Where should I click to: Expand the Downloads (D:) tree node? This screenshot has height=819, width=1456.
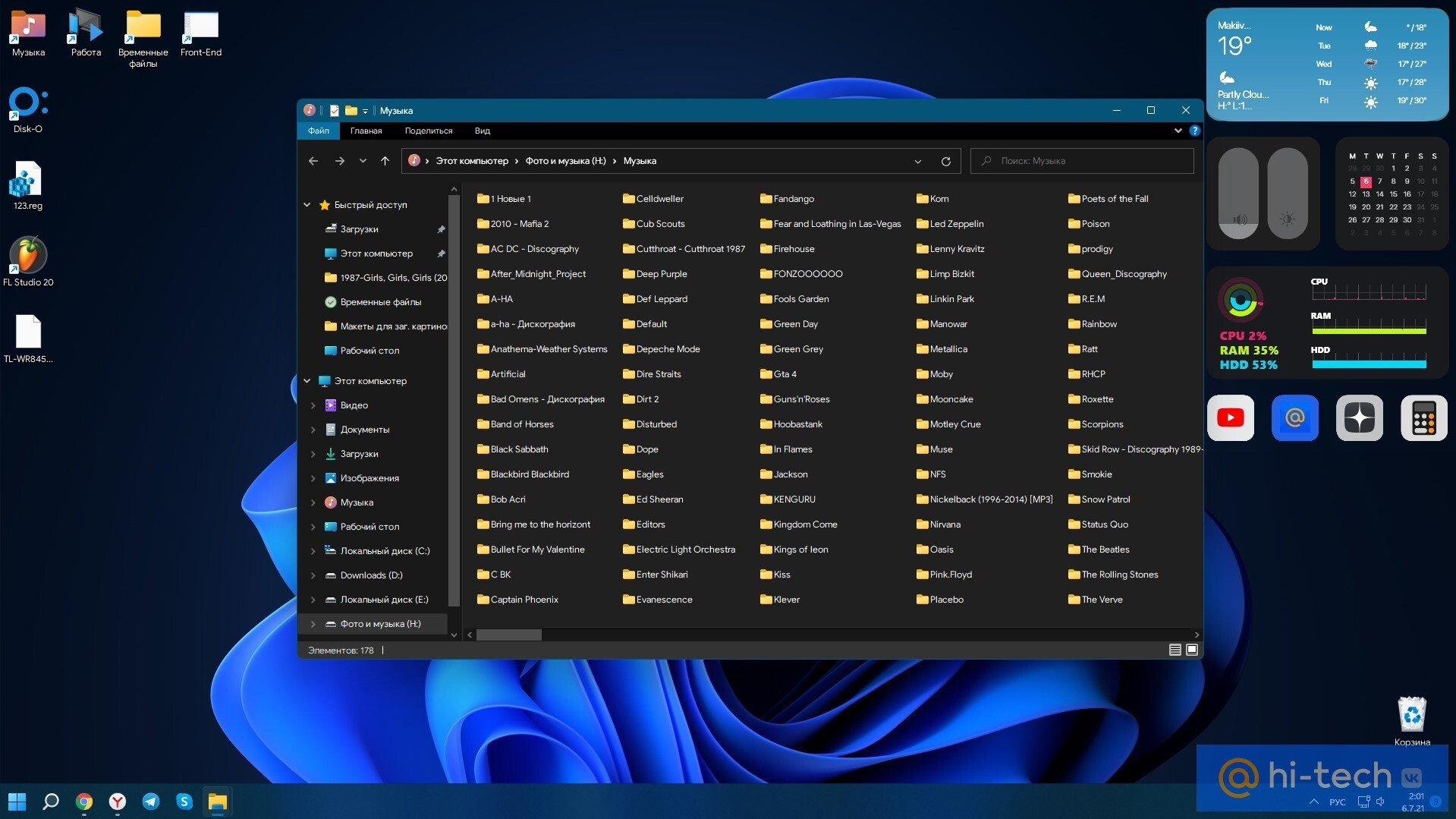pos(313,575)
